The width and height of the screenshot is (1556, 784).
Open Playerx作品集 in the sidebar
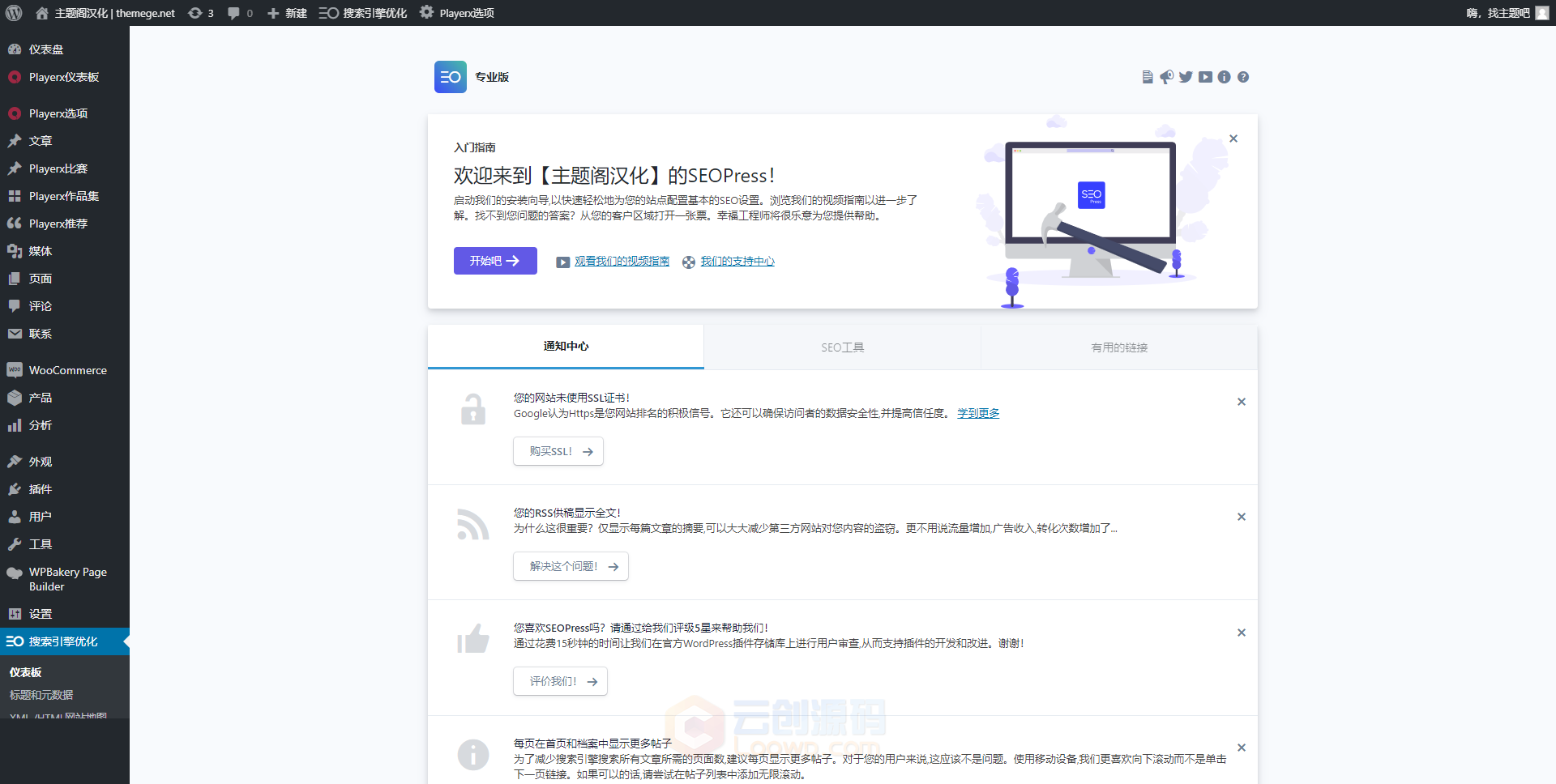tap(65, 196)
